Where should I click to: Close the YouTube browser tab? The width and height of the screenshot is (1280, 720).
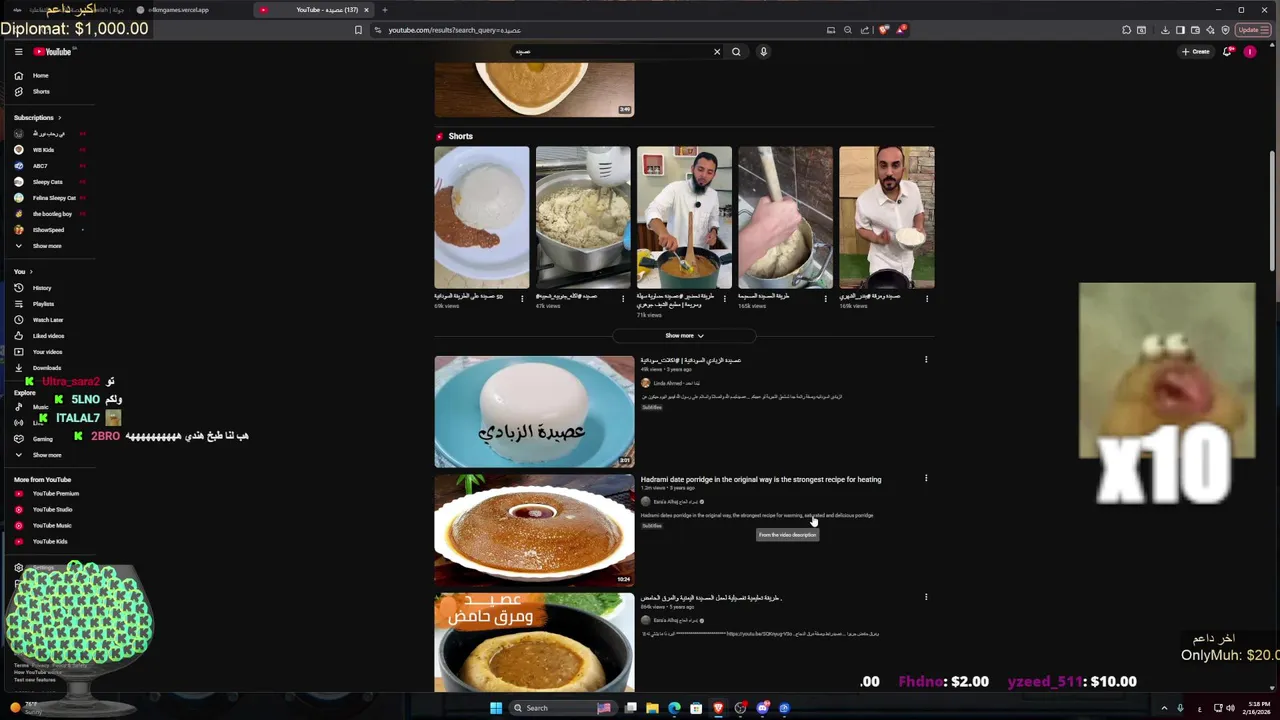tap(366, 10)
